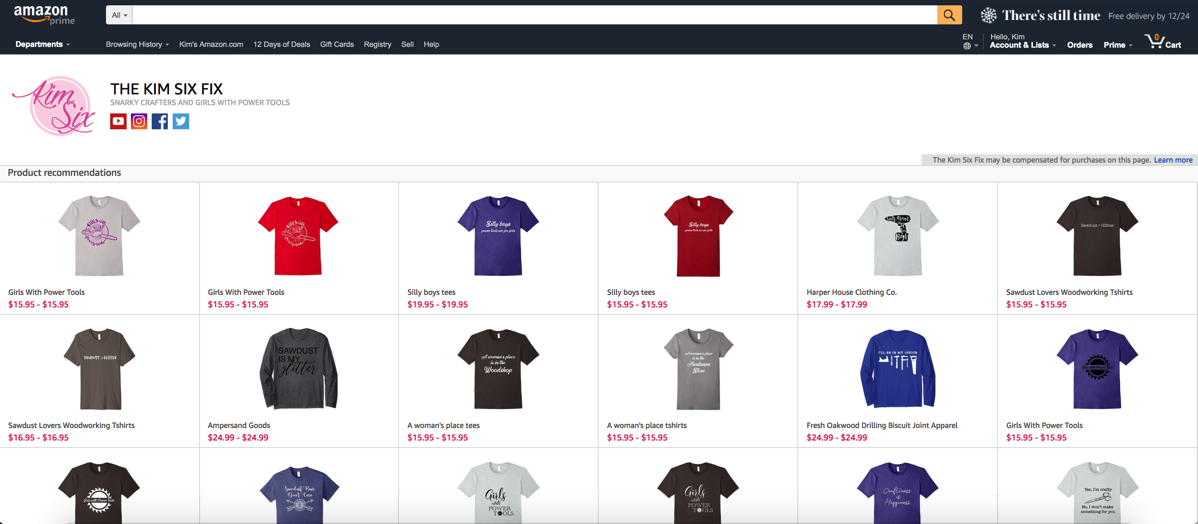Click THE KIM SIX FIX heading
The height and width of the screenshot is (524, 1198).
pyautogui.click(x=167, y=89)
